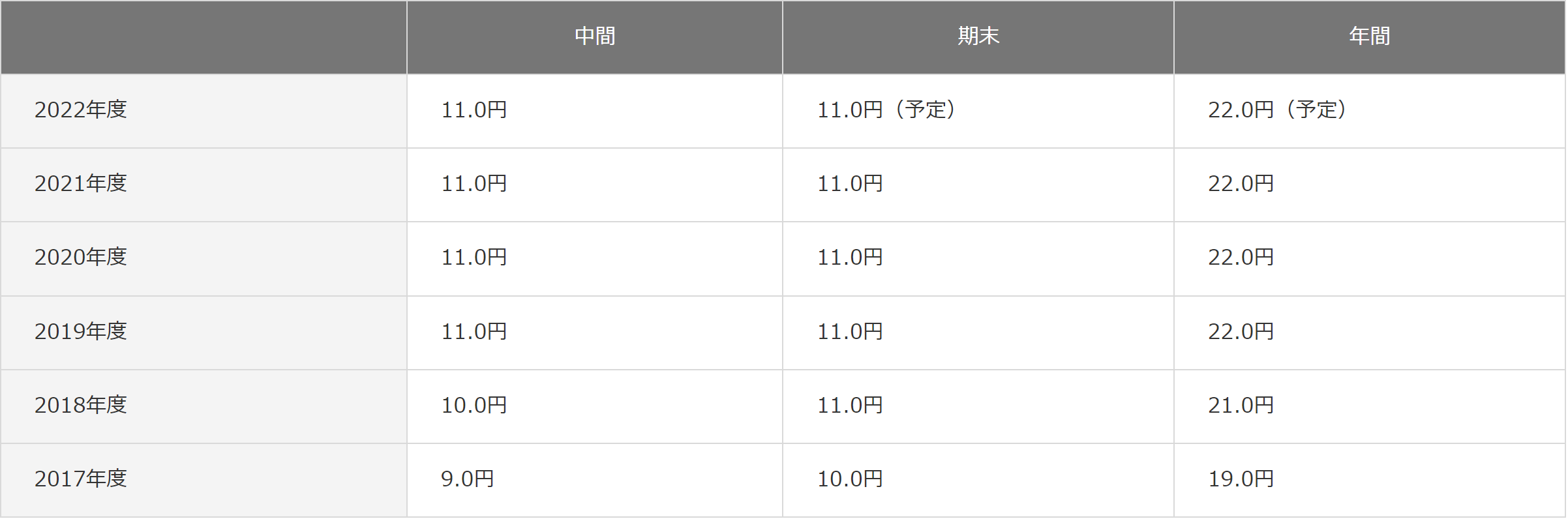Click the 11.0円 interim cell for 2022年度
Image resolution: width=1568 pixels, height=519 pixels.
[x=595, y=111]
